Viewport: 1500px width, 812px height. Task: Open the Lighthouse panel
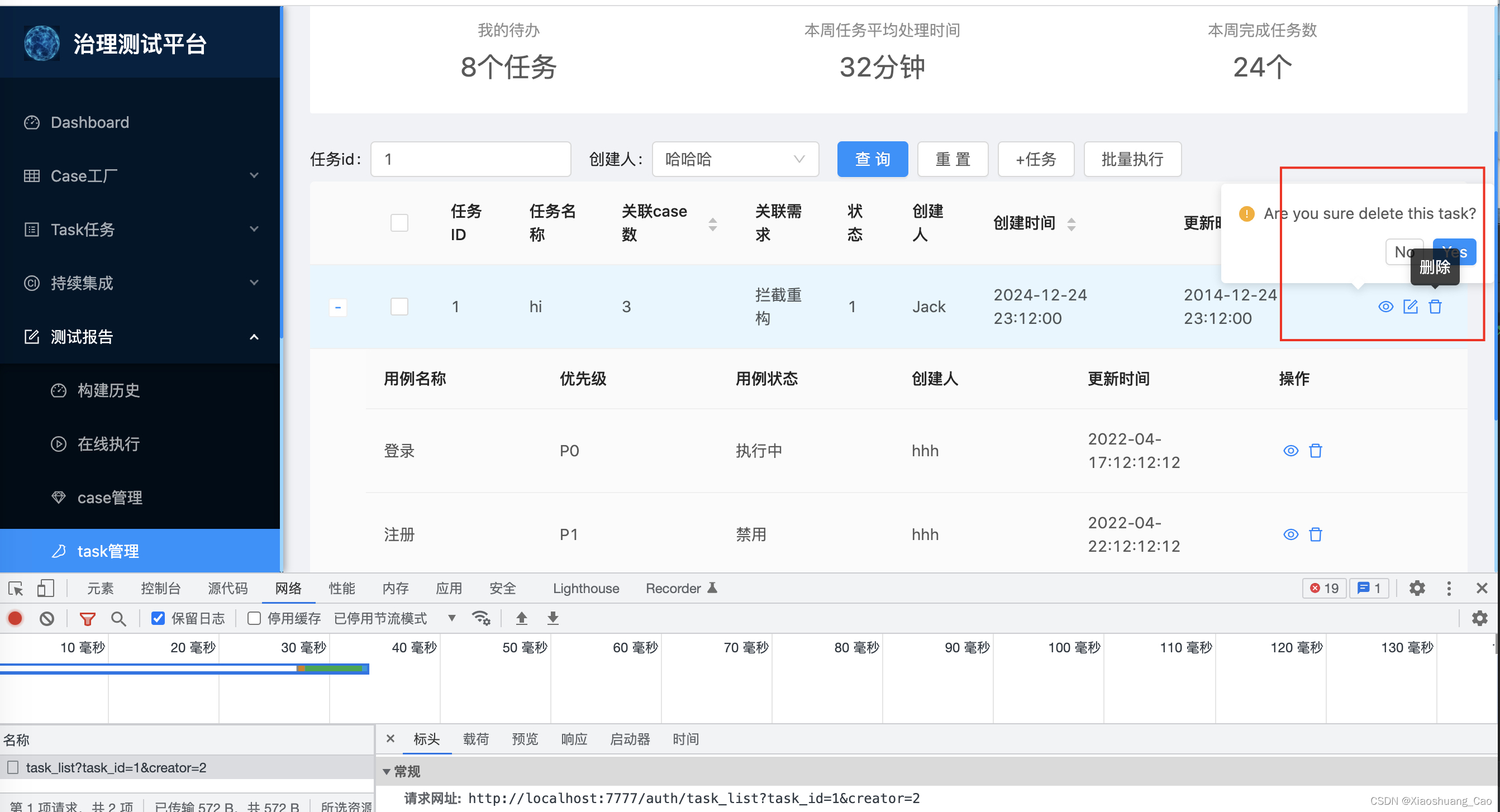point(586,589)
